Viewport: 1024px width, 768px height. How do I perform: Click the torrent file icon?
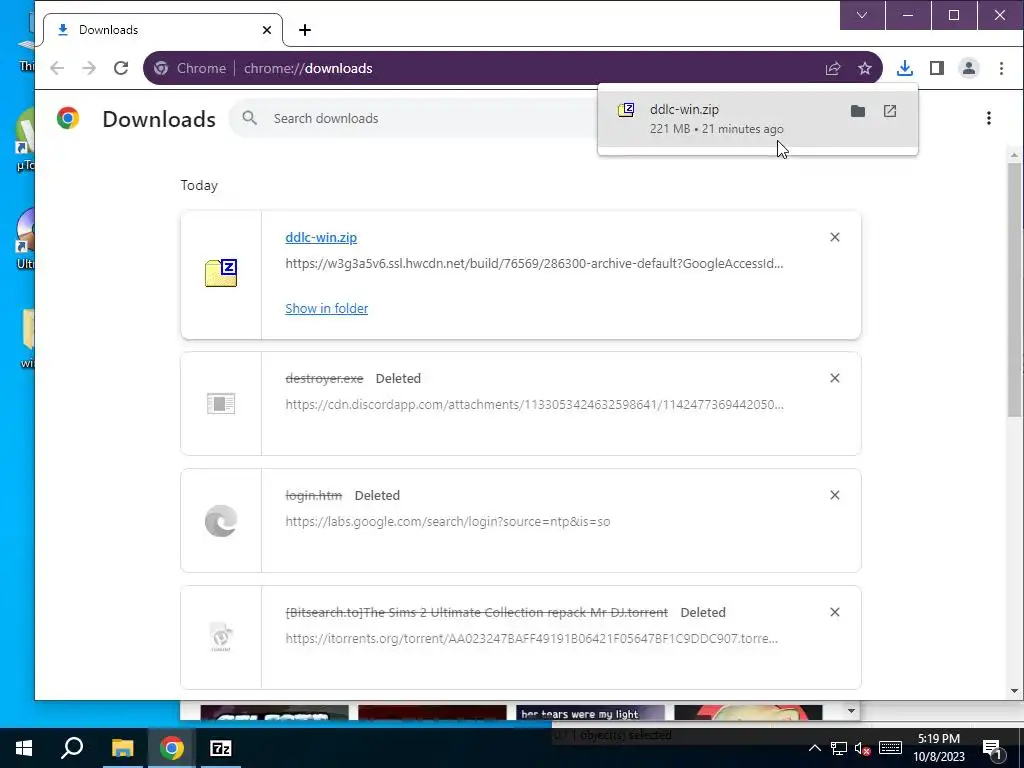[221, 637]
